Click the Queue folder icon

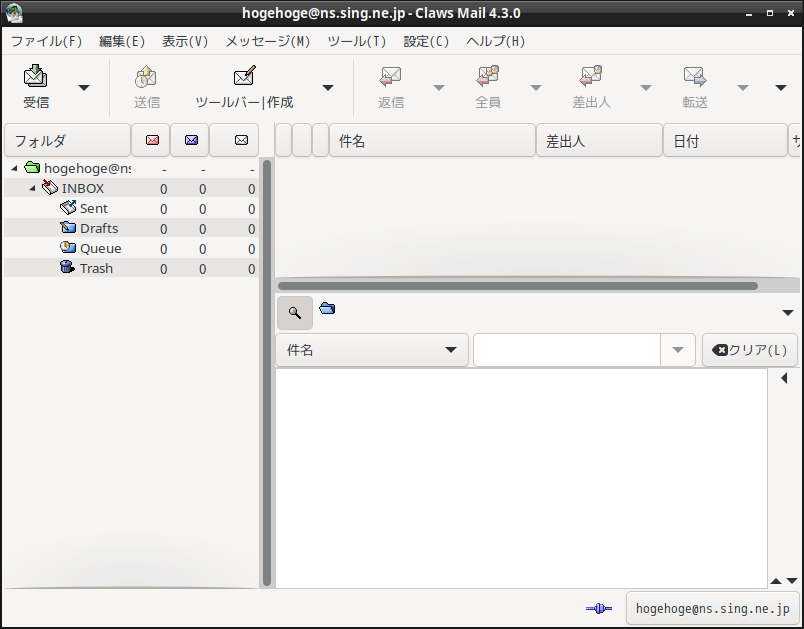68,247
